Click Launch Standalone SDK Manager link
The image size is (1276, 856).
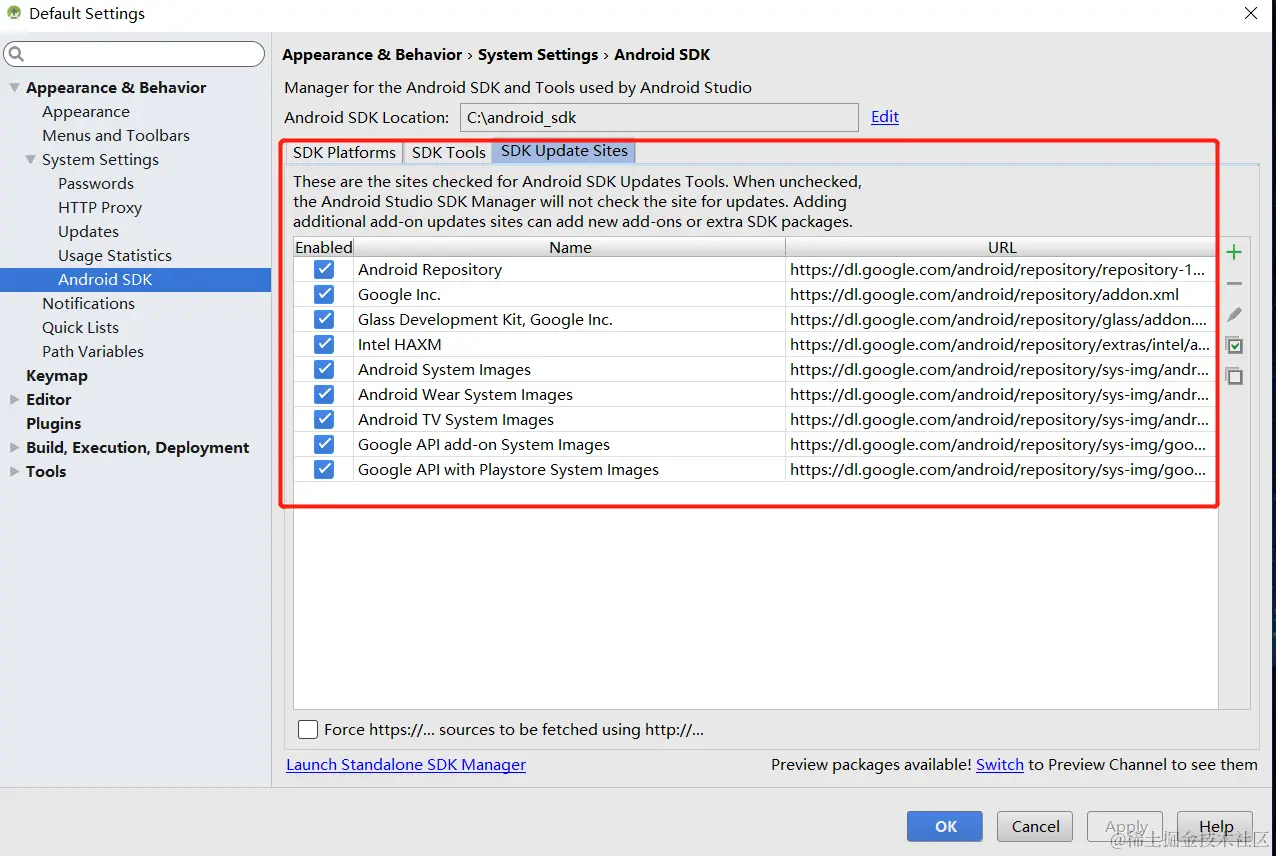(x=406, y=765)
